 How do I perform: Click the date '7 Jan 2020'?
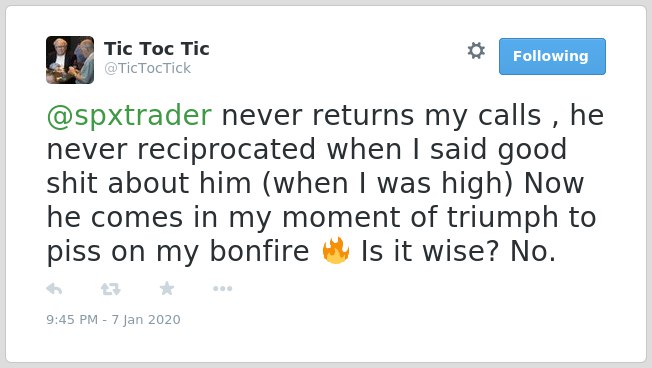pyautogui.click(x=146, y=320)
